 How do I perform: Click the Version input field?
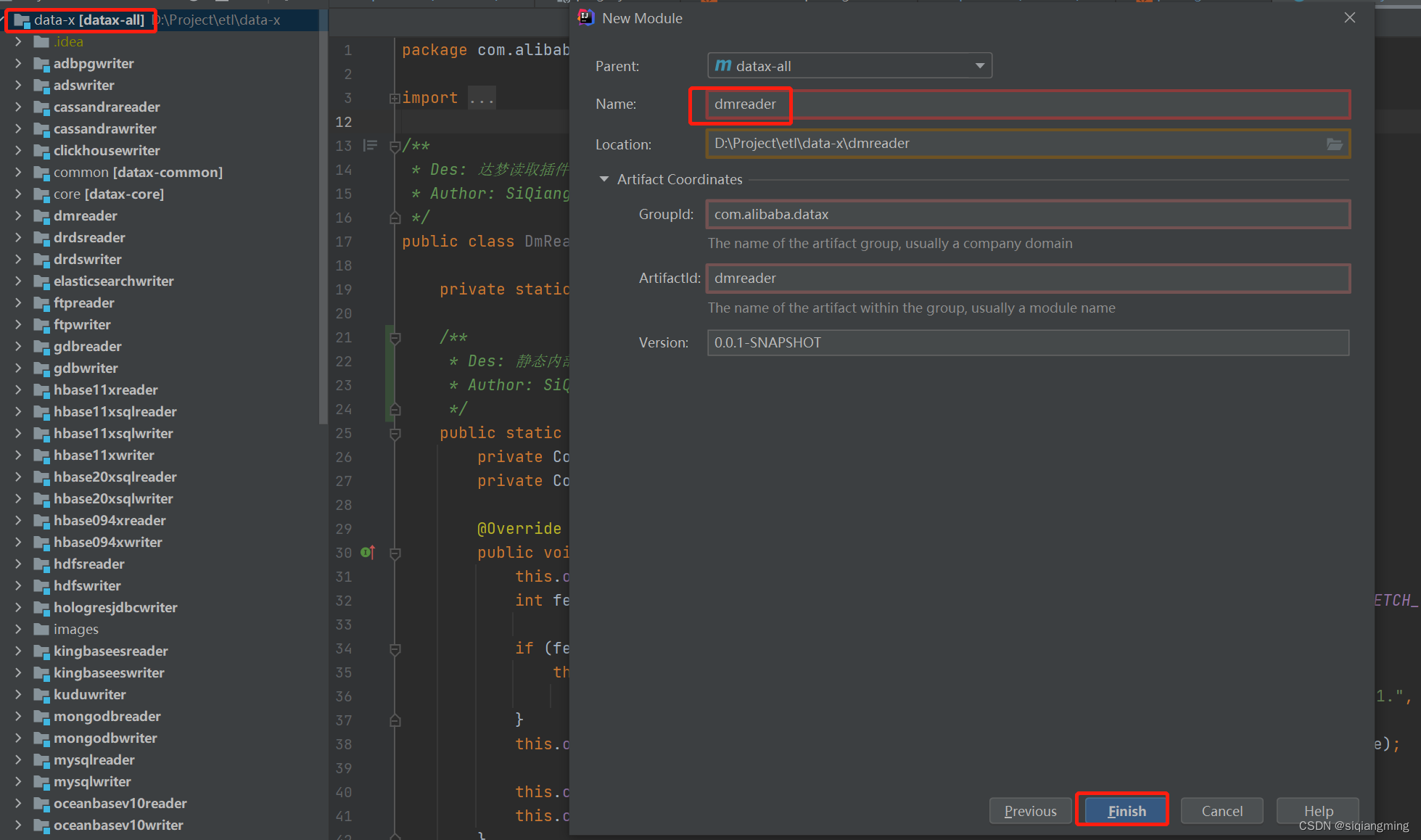click(x=1027, y=342)
